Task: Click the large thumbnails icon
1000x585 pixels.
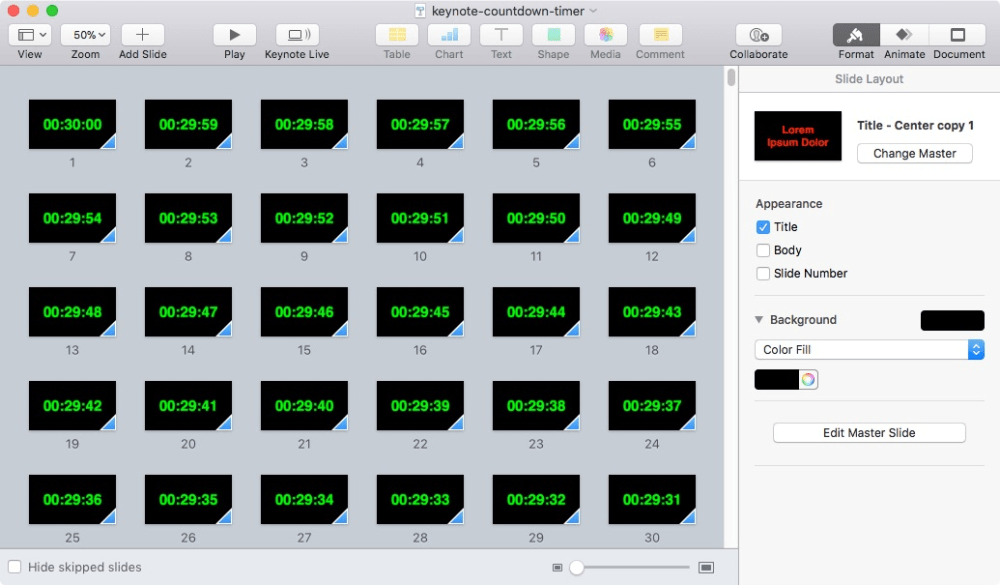Action: click(x=706, y=567)
